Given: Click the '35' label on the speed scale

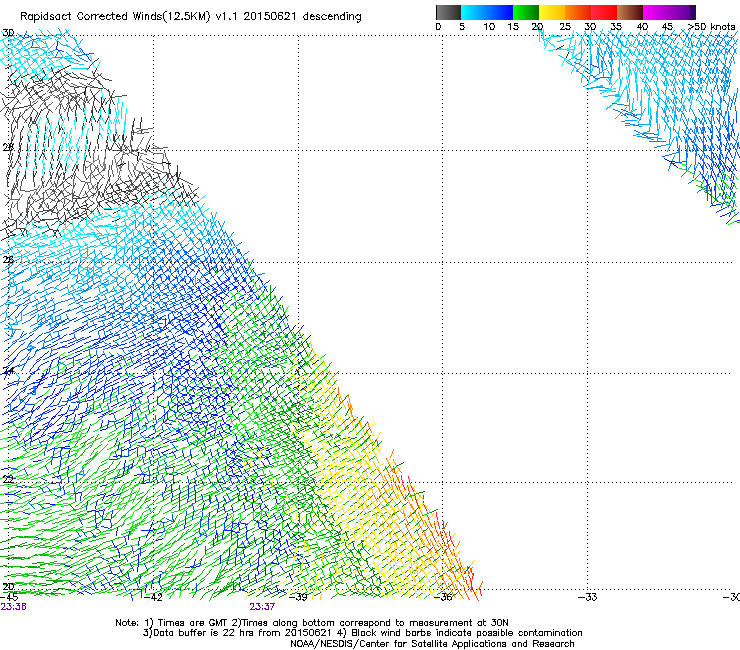Looking at the screenshot, I should coord(616,27).
